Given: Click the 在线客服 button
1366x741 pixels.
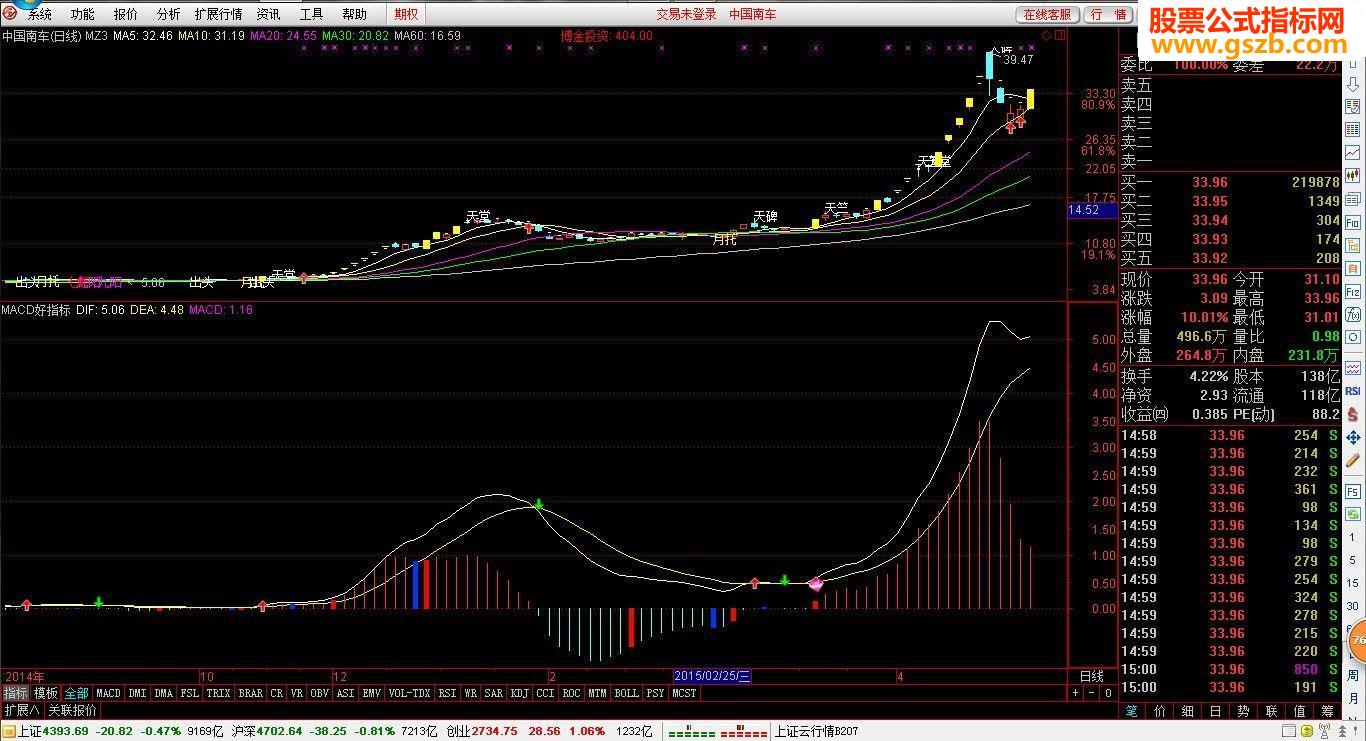Looking at the screenshot, I should [1047, 14].
